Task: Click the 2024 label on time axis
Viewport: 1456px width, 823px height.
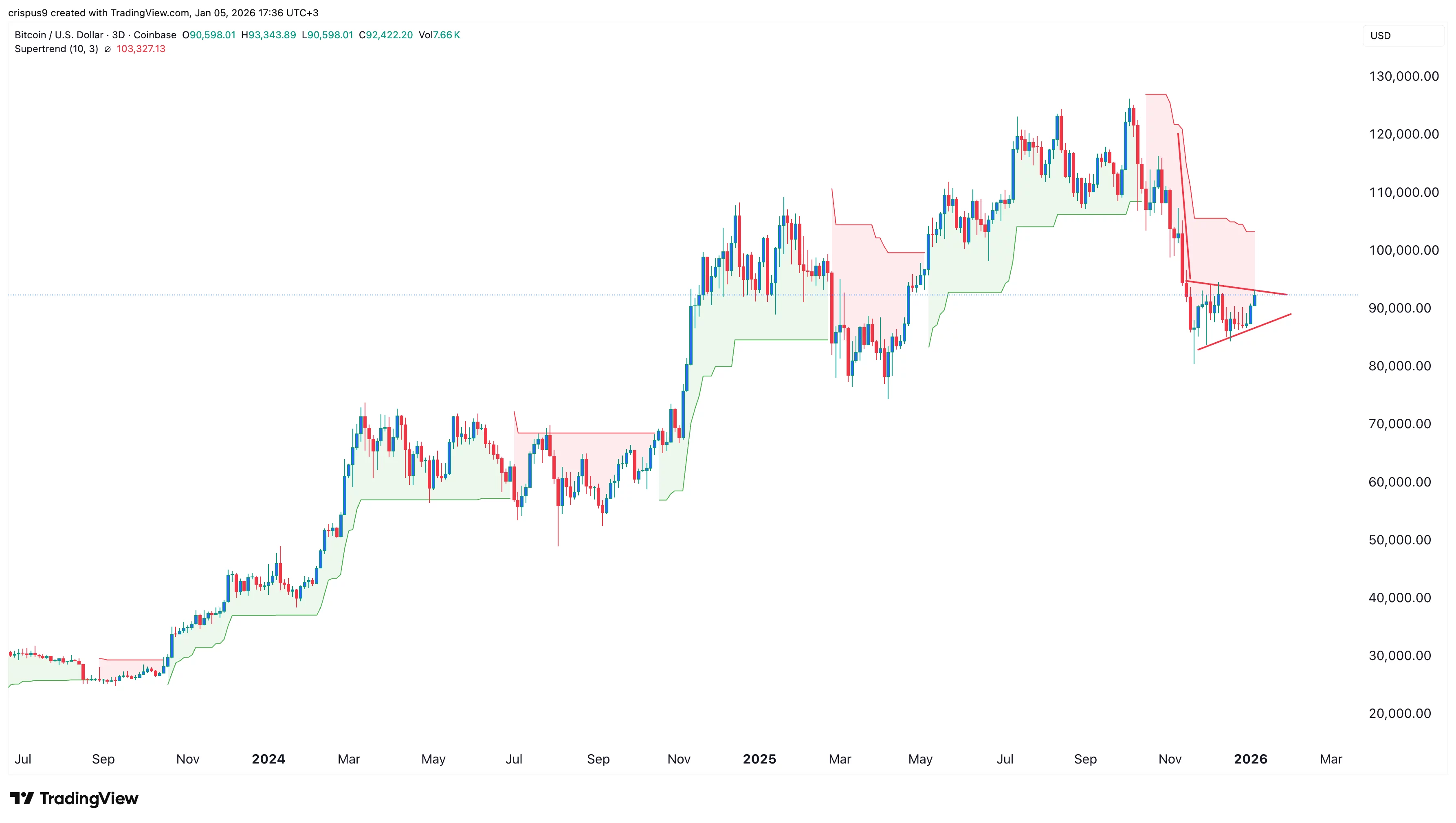Action: (268, 759)
